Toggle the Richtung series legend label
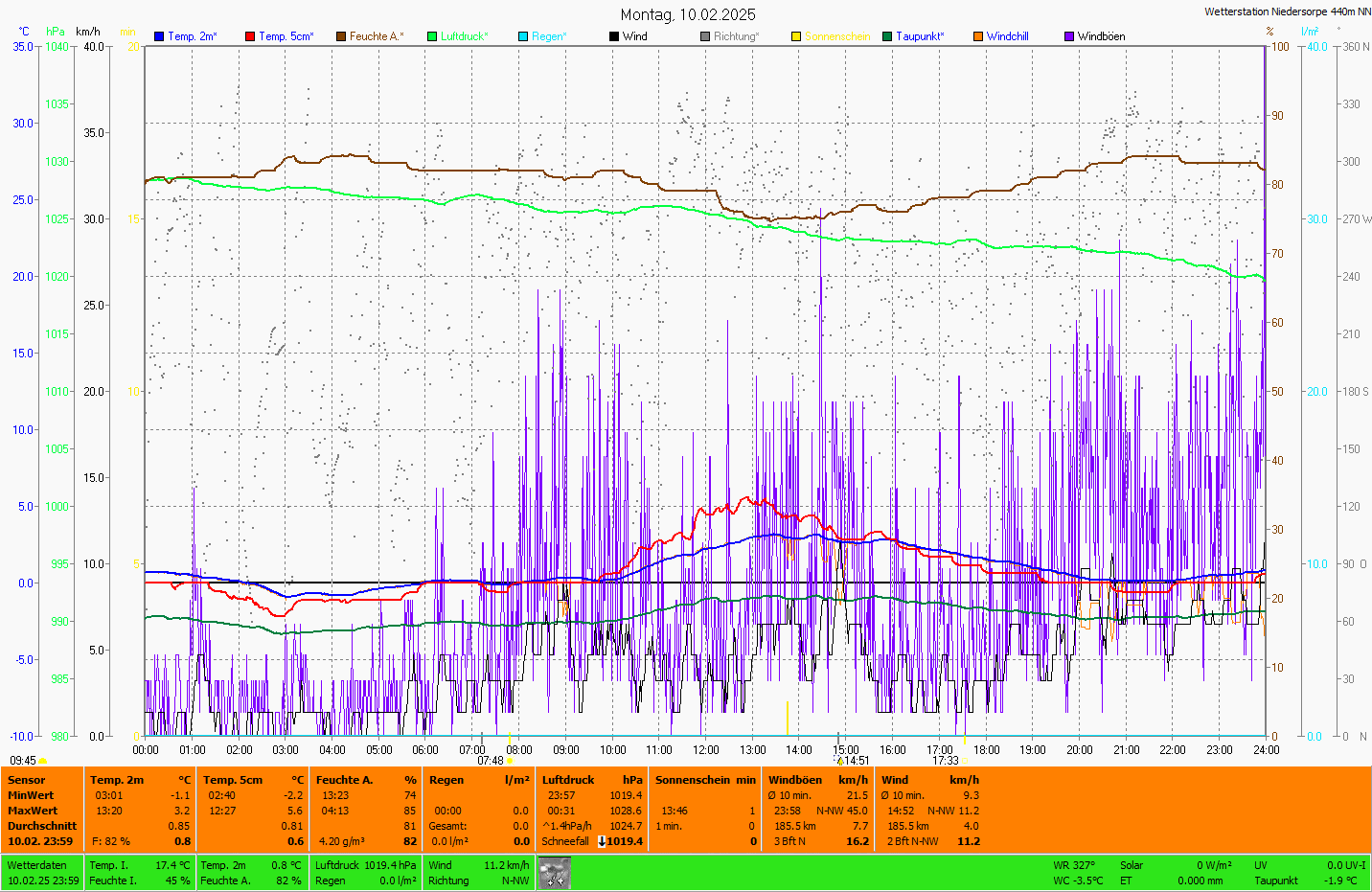Image resolution: width=1372 pixels, height=892 pixels. (x=735, y=36)
